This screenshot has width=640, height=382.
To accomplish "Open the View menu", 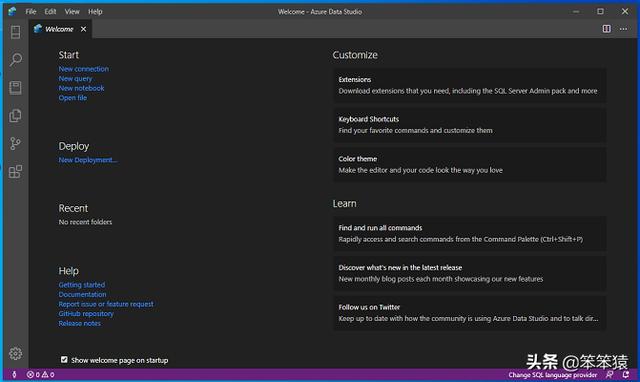I will point(72,11).
